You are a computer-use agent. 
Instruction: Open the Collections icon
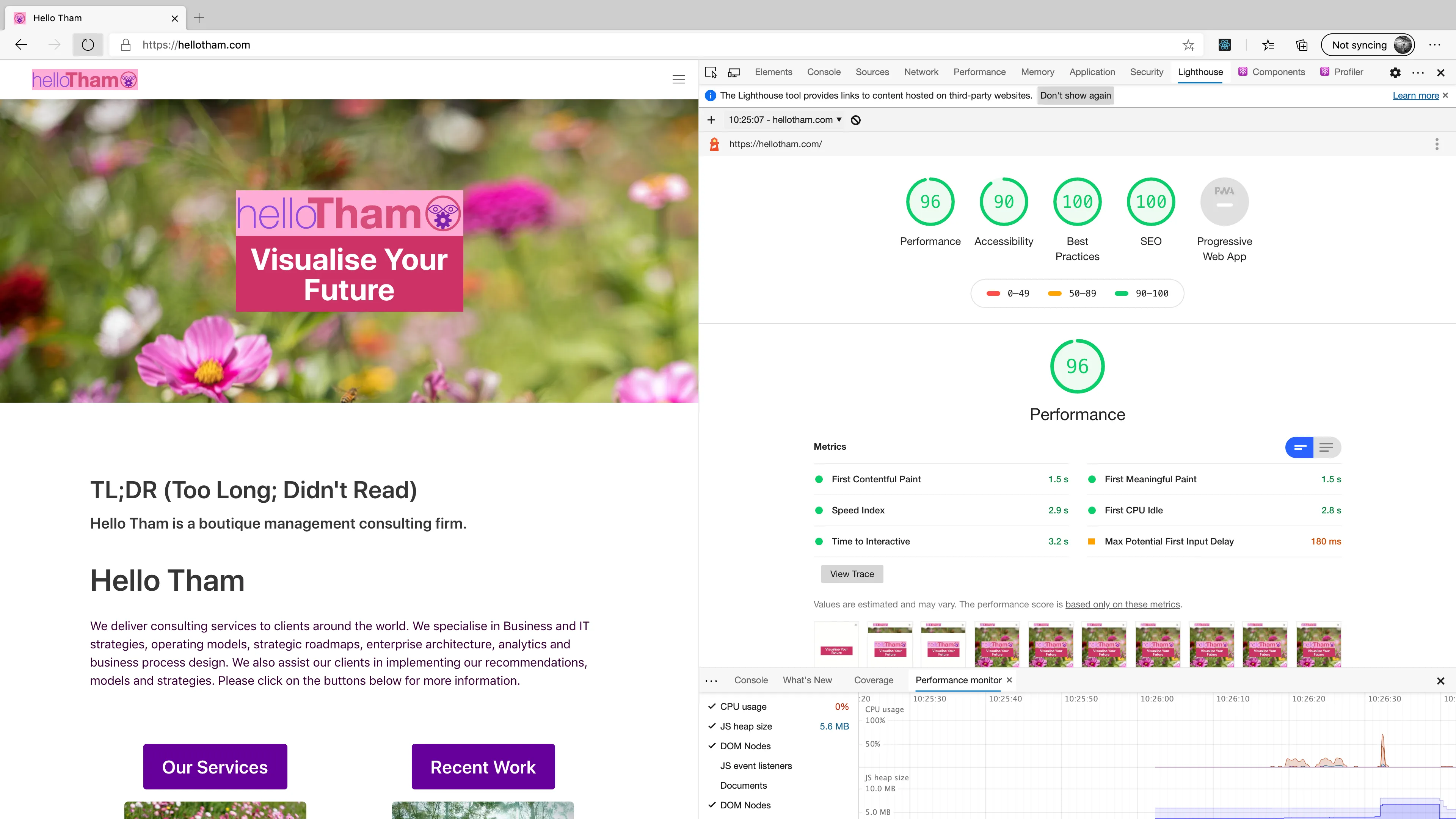coord(1302,45)
